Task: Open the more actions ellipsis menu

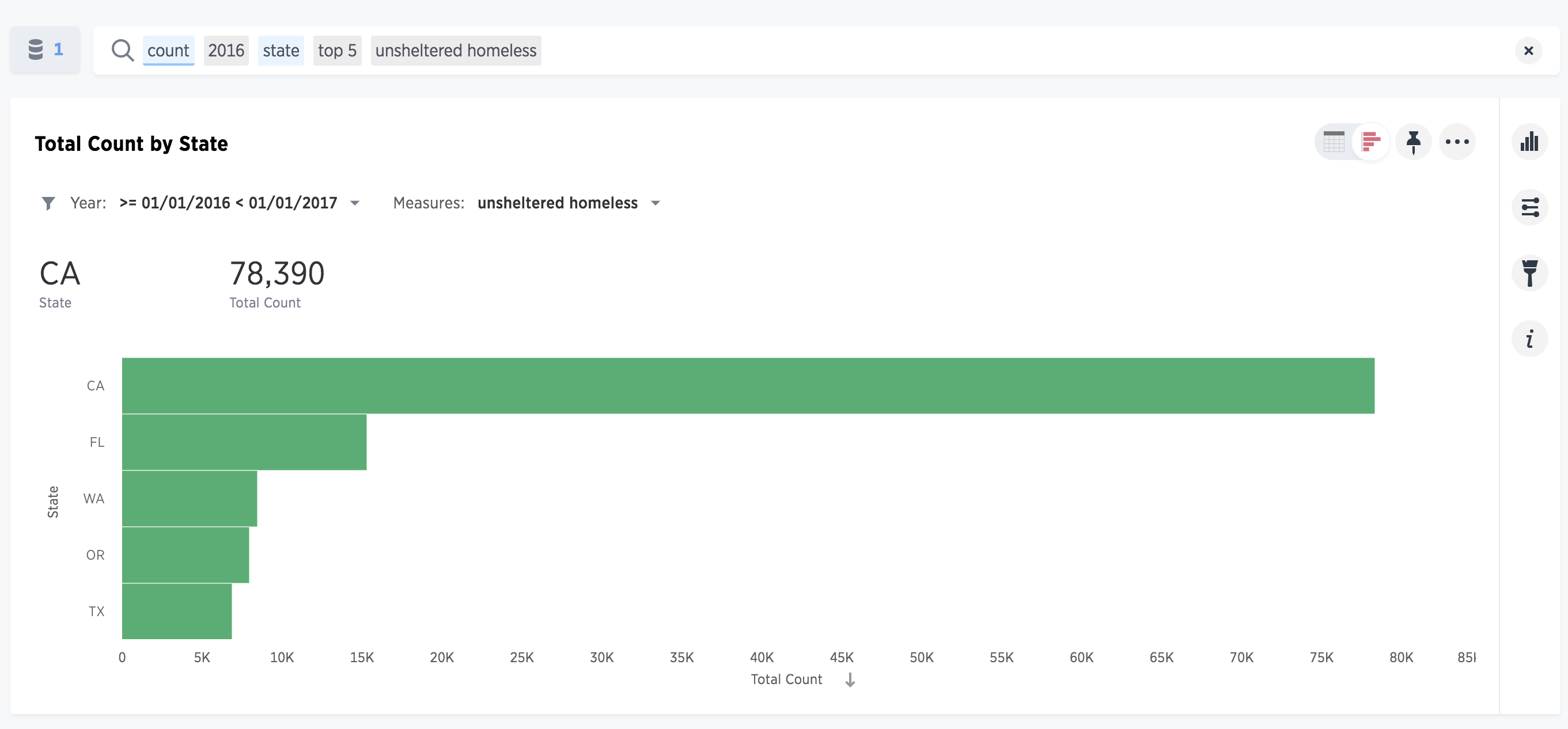Action: 1457,142
